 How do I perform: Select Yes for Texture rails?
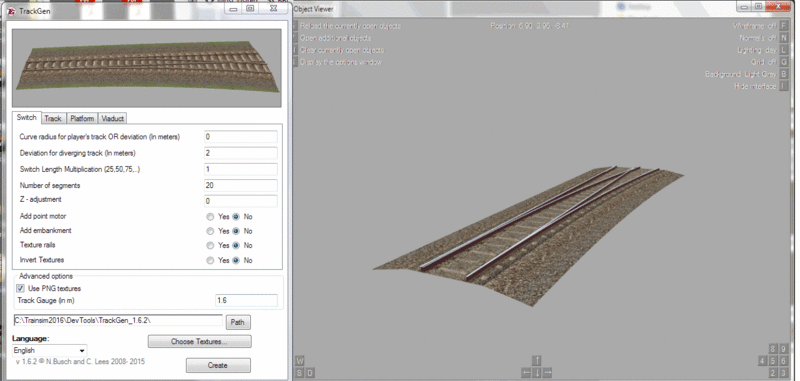pyautogui.click(x=210, y=245)
